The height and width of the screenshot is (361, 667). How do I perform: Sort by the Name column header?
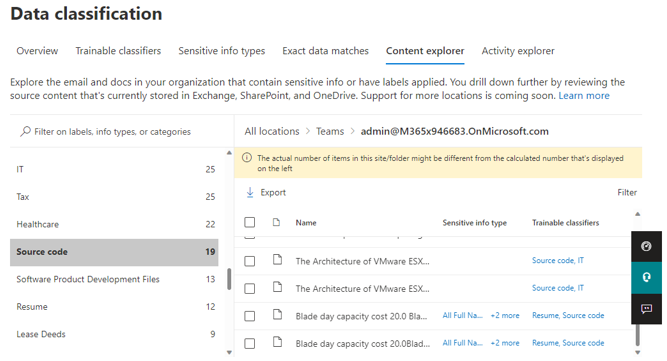click(306, 222)
